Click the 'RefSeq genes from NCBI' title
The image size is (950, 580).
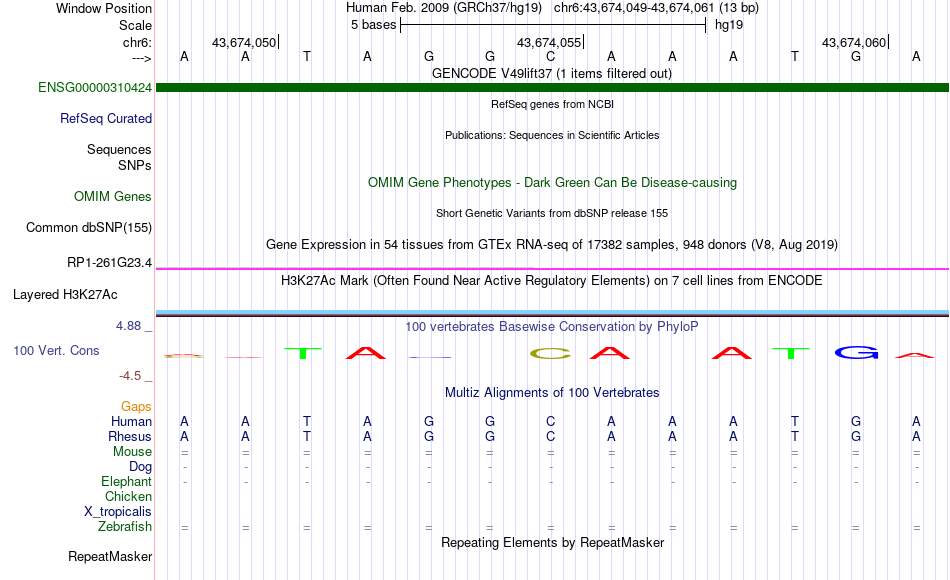[x=552, y=104]
